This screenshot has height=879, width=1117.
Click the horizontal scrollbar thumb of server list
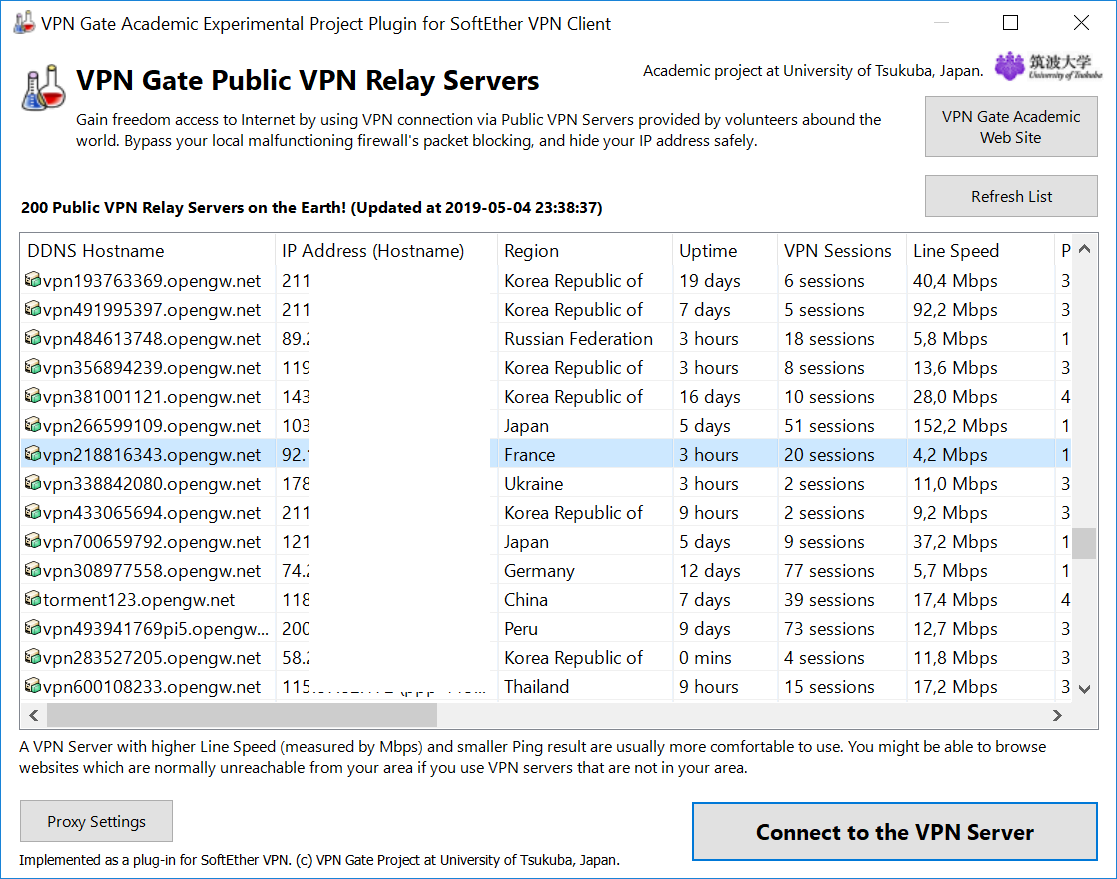[241, 715]
